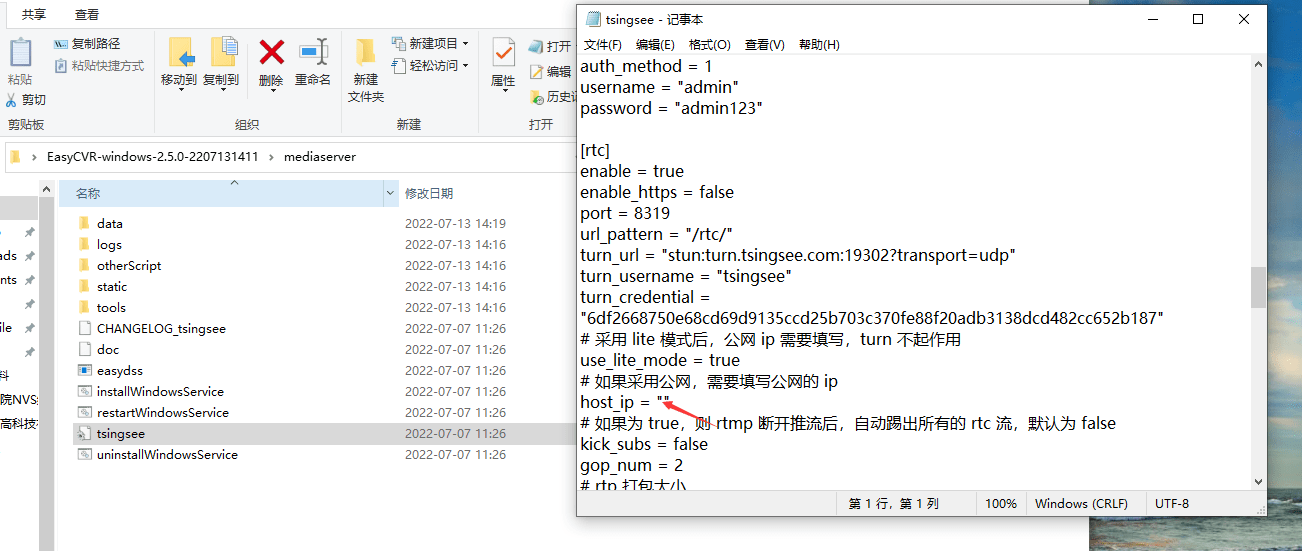Click the Notepad title bar icon

pyautogui.click(x=593, y=18)
